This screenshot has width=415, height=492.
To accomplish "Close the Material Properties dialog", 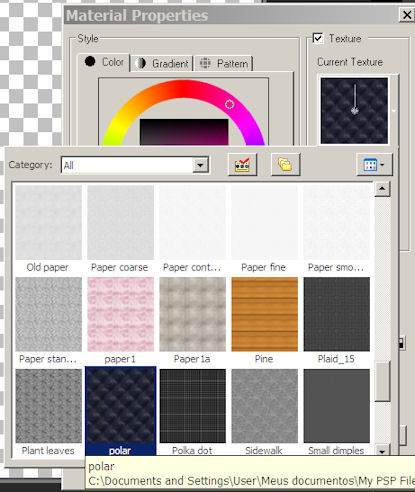I will click(407, 15).
